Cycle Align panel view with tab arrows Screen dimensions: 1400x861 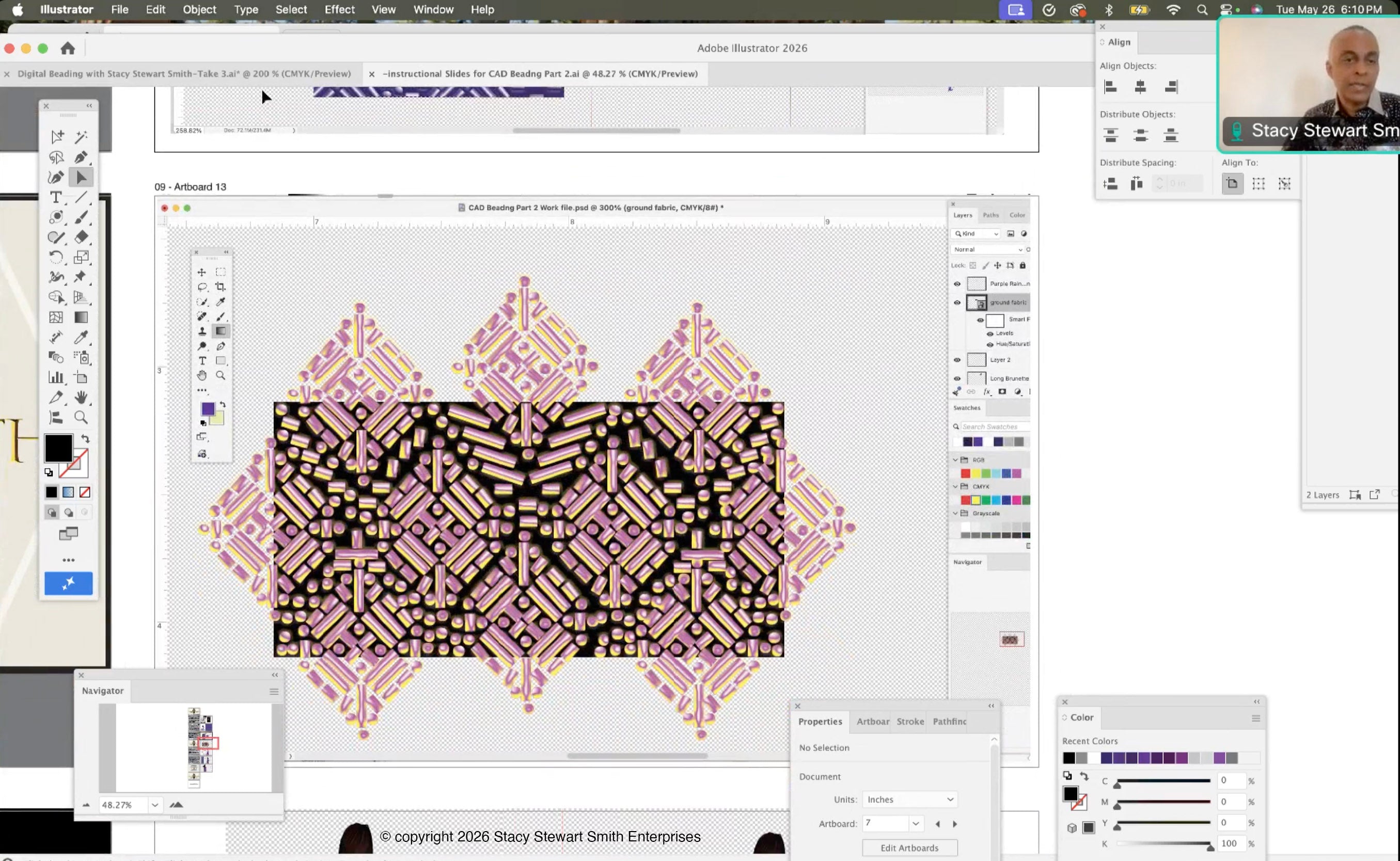click(x=1102, y=42)
